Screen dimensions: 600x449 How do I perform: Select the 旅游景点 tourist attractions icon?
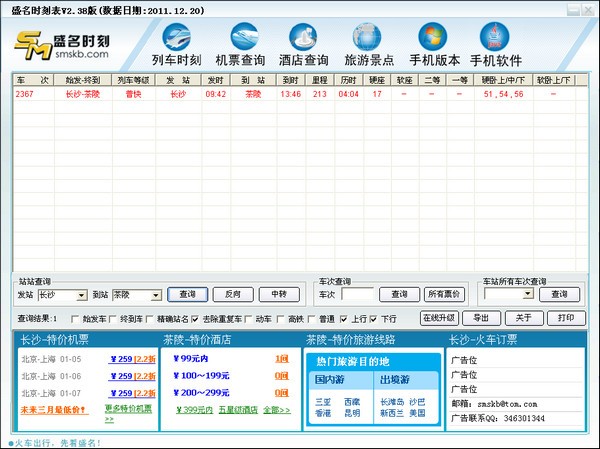(x=370, y=45)
